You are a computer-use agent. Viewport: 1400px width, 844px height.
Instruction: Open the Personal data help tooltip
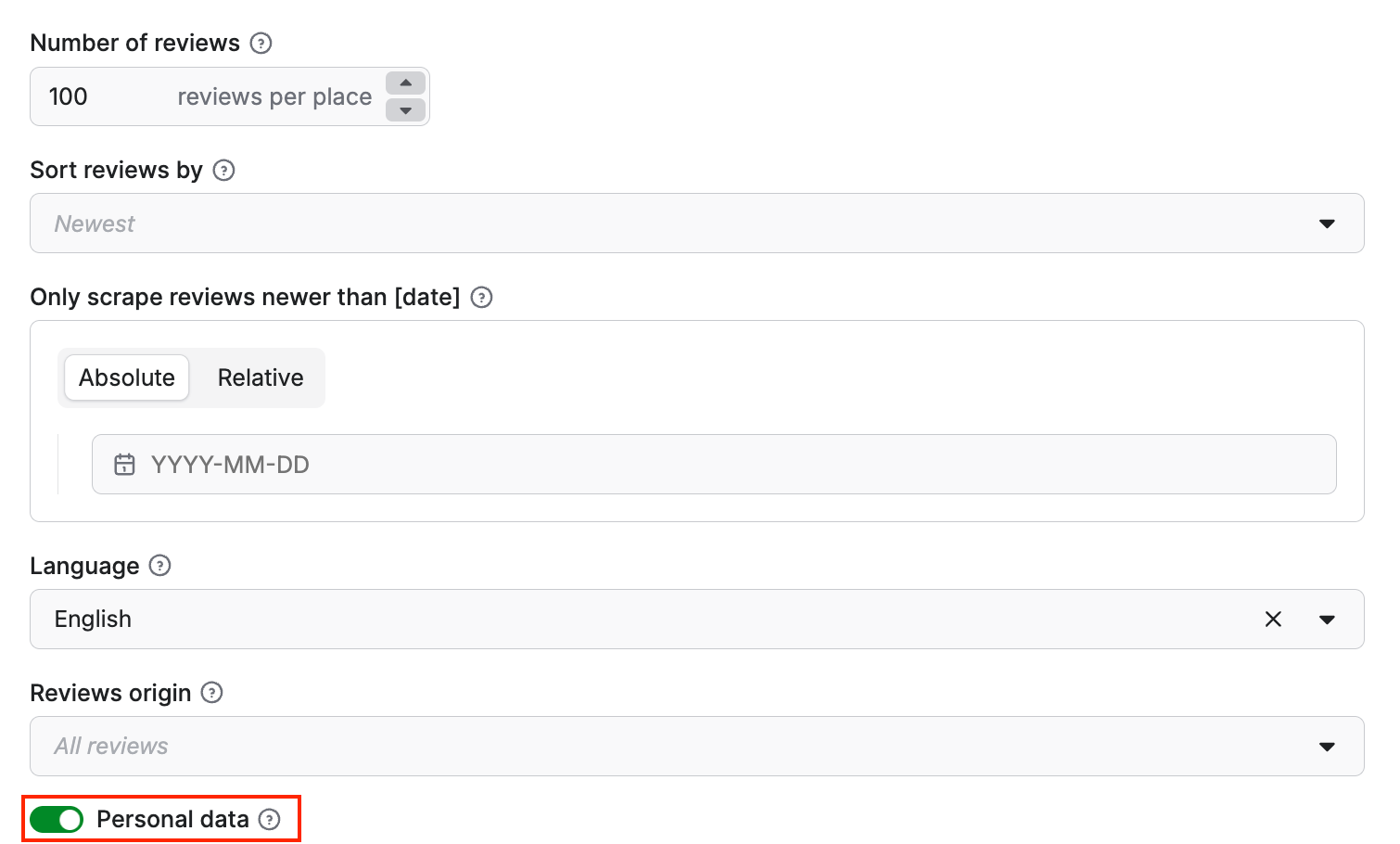(270, 819)
